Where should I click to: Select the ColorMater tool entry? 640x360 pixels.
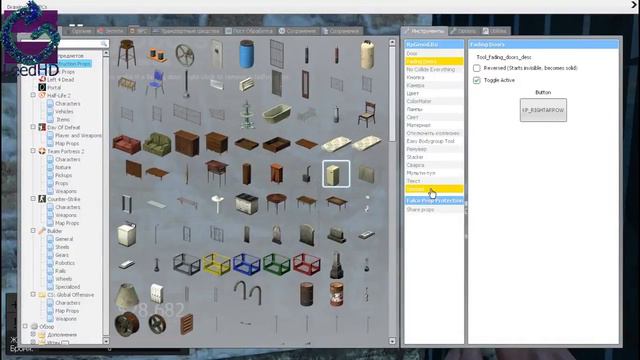tap(434, 101)
